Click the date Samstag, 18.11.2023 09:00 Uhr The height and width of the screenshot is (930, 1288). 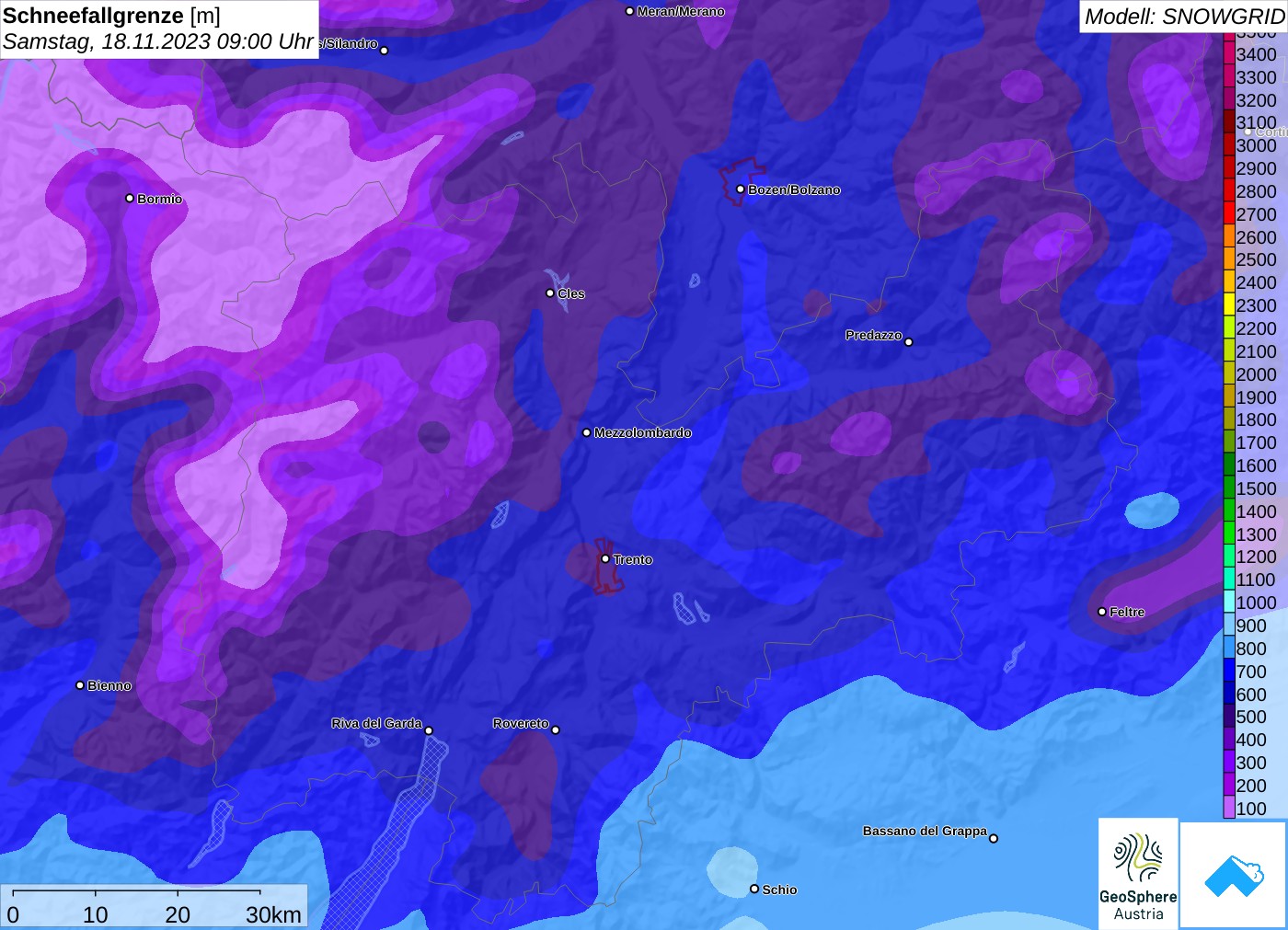(158, 41)
